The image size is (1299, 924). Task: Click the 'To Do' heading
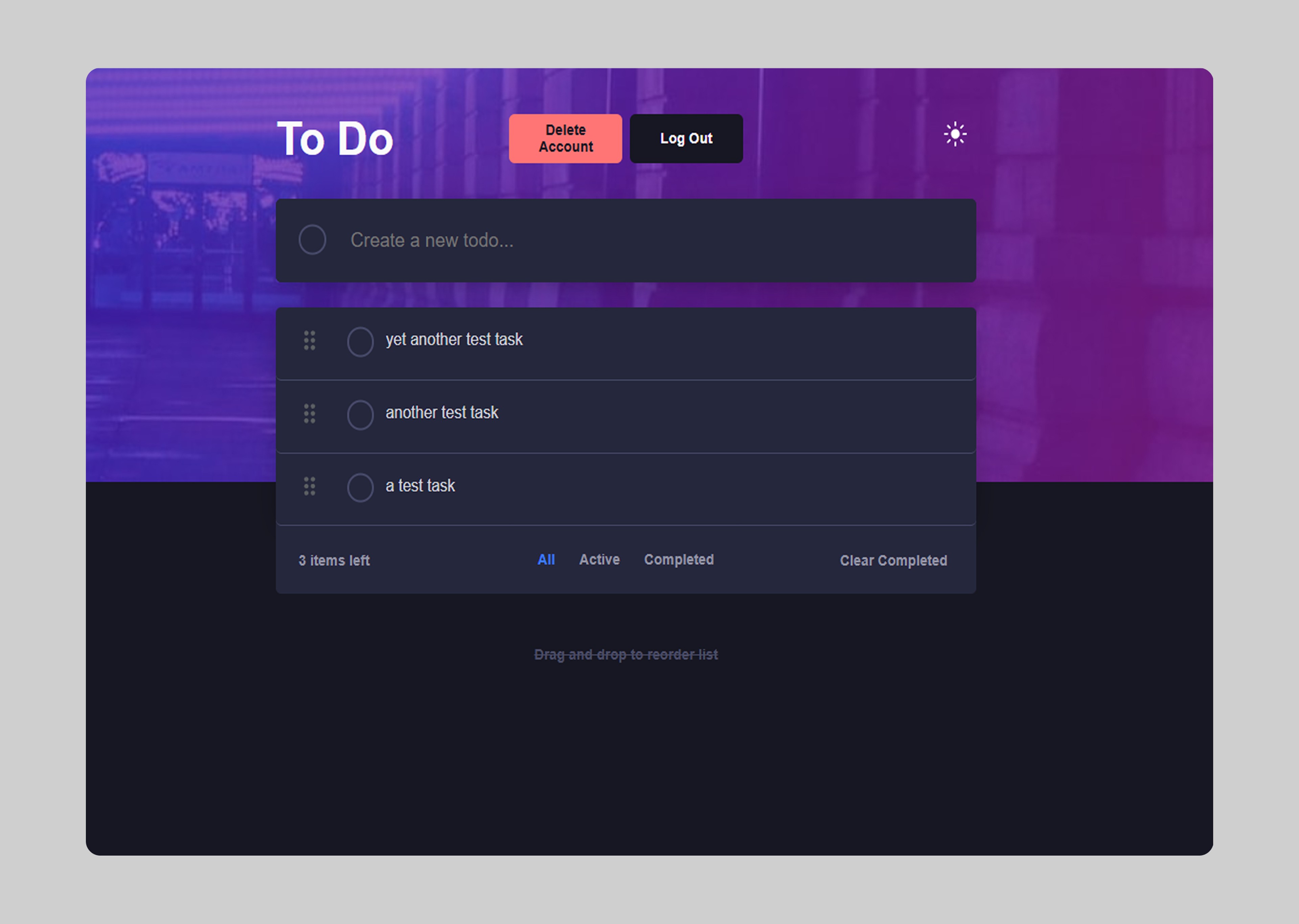point(335,139)
